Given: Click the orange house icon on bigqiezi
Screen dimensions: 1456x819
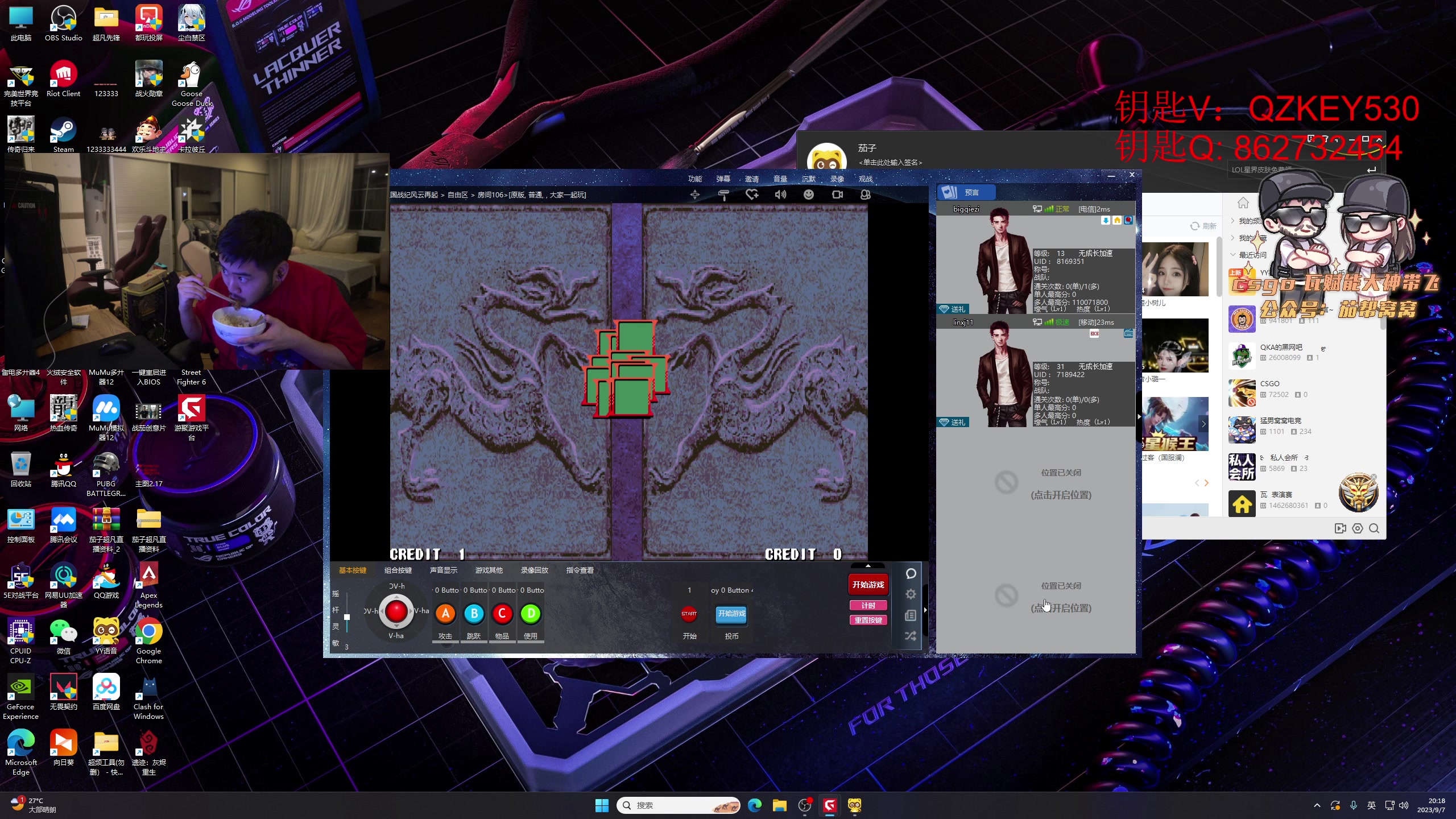Looking at the screenshot, I should [1117, 220].
